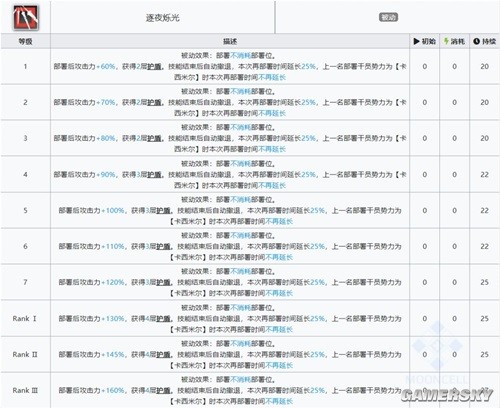This screenshot has height=408, width=500.
Task: Click the 消耗 header label
Action: (458, 41)
